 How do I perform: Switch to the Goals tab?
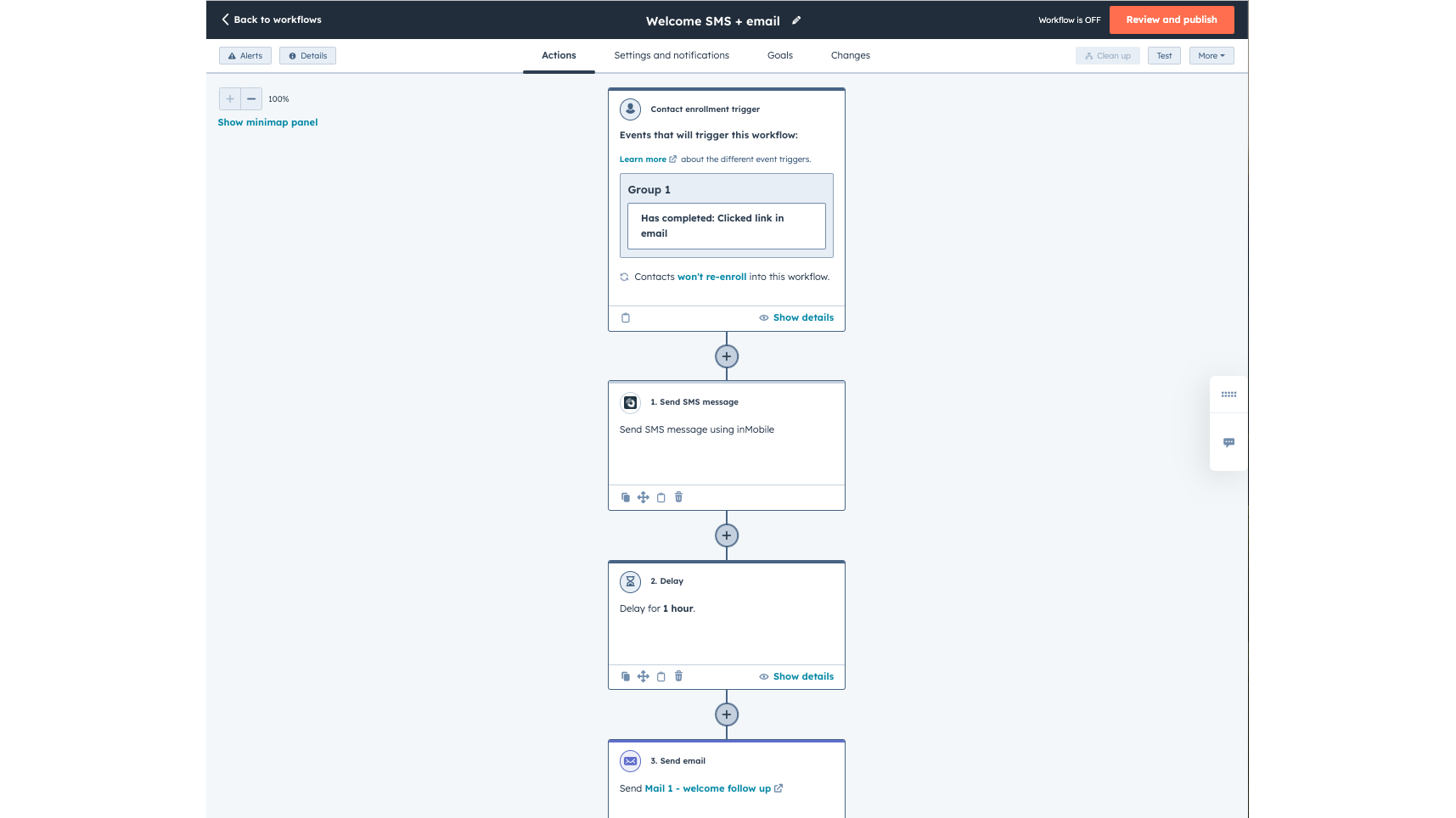779,56
